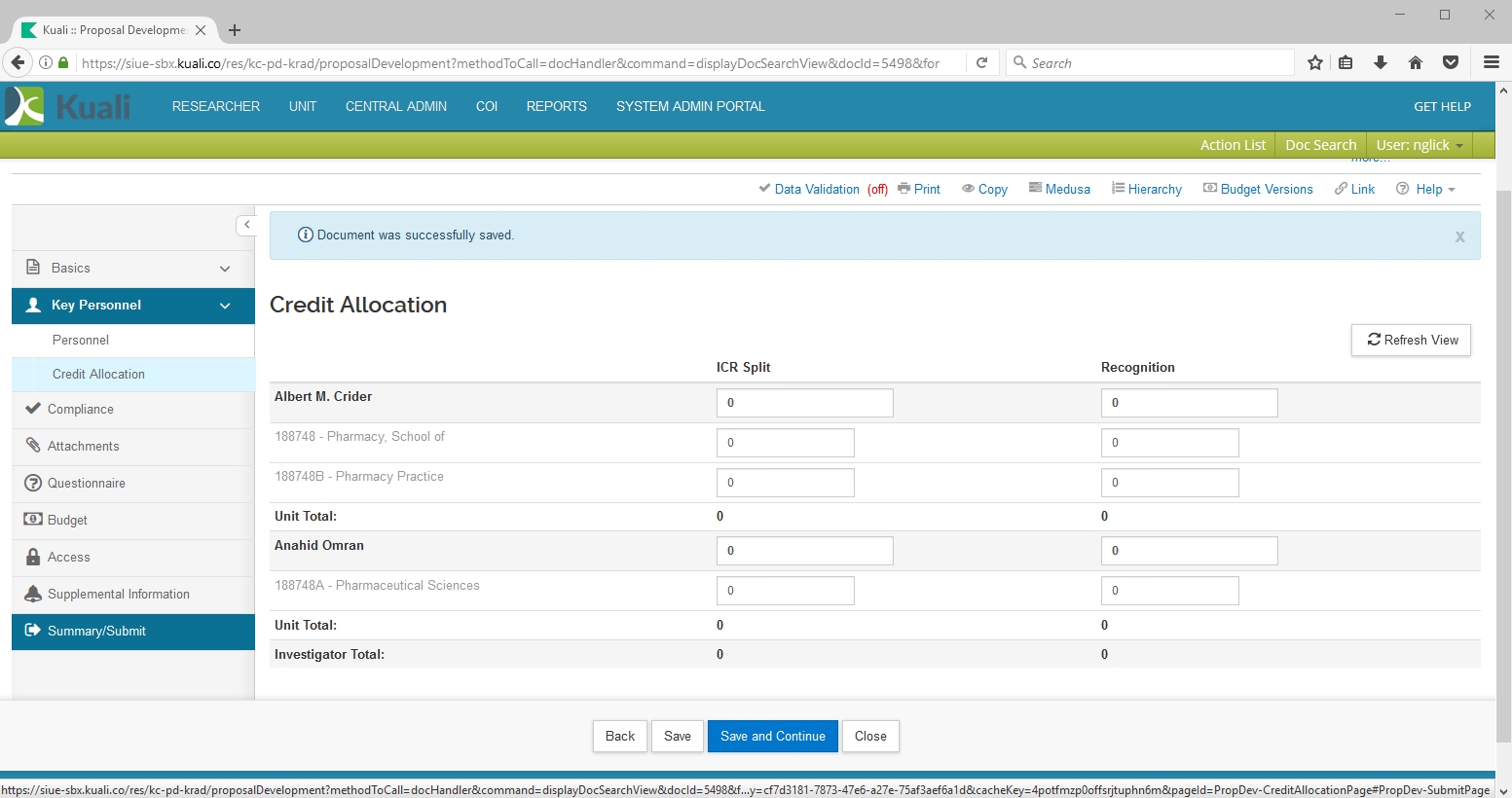
Task: Open the Help dropdown
Action: [1425, 189]
